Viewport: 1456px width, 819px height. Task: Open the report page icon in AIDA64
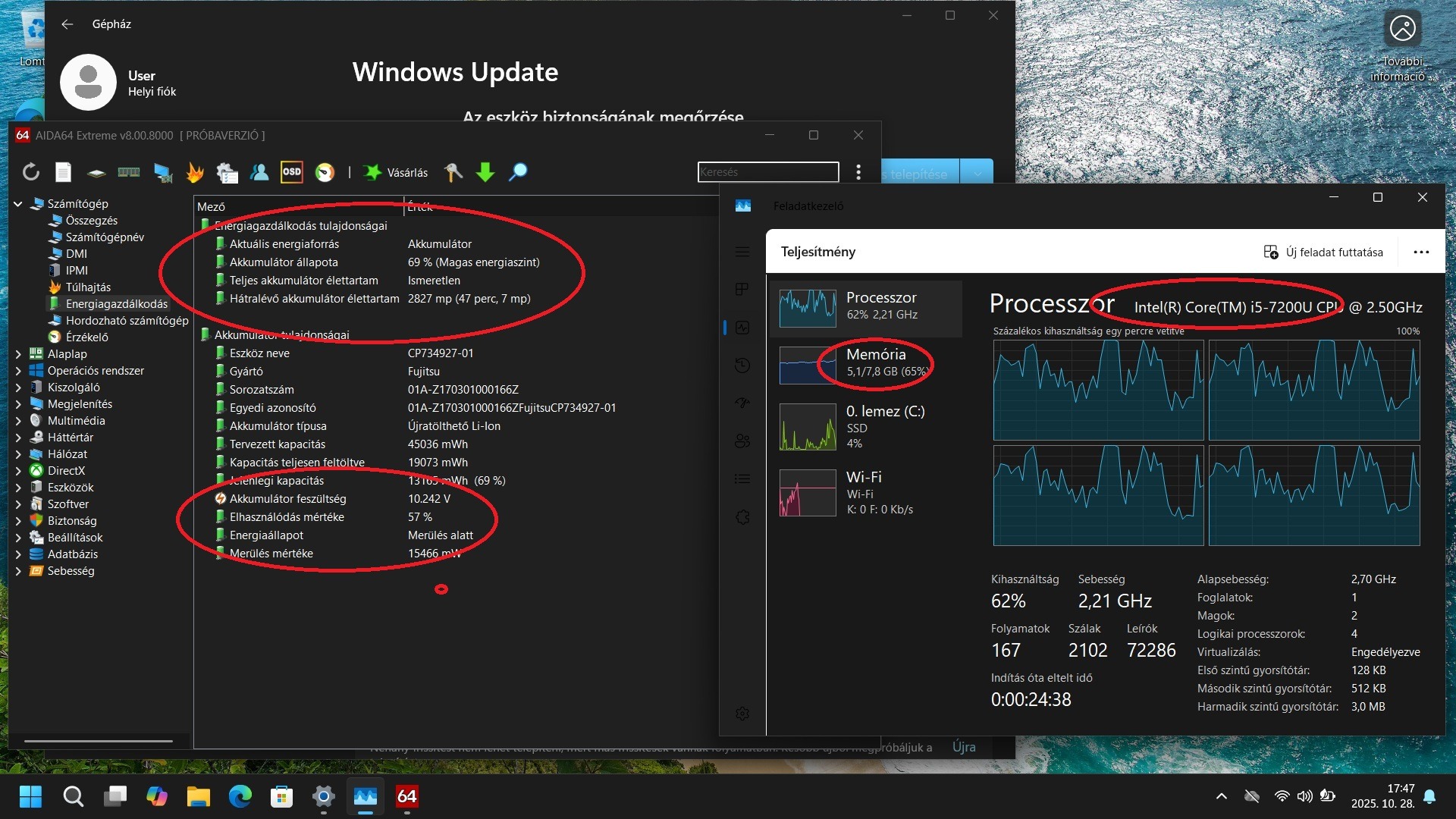64,172
